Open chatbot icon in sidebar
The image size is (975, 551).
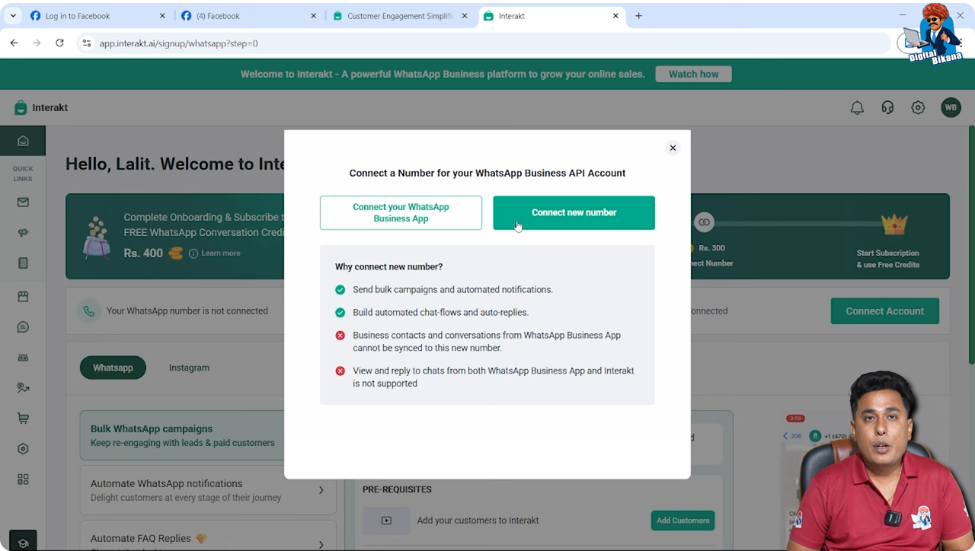(x=23, y=358)
